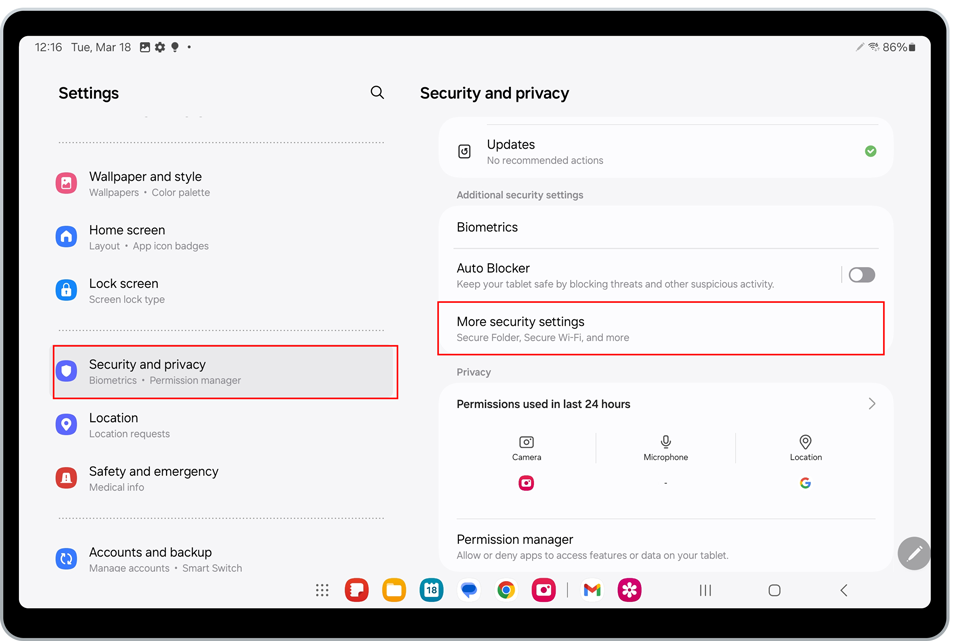This screenshot has height=641, width=955.
Task: Launch the Calendar app from taskbar
Action: pyautogui.click(x=431, y=590)
